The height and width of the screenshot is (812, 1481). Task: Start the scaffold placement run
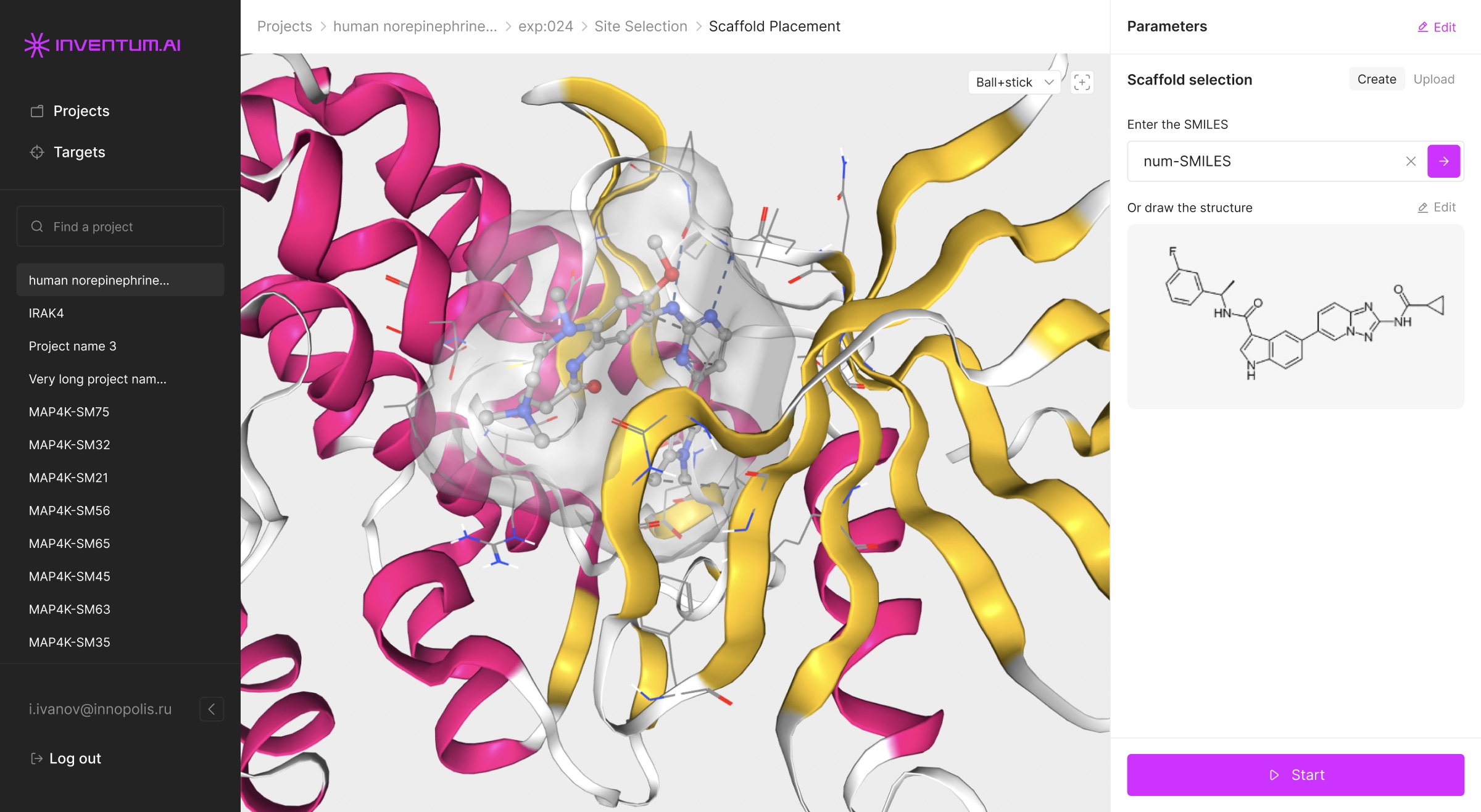point(1295,775)
